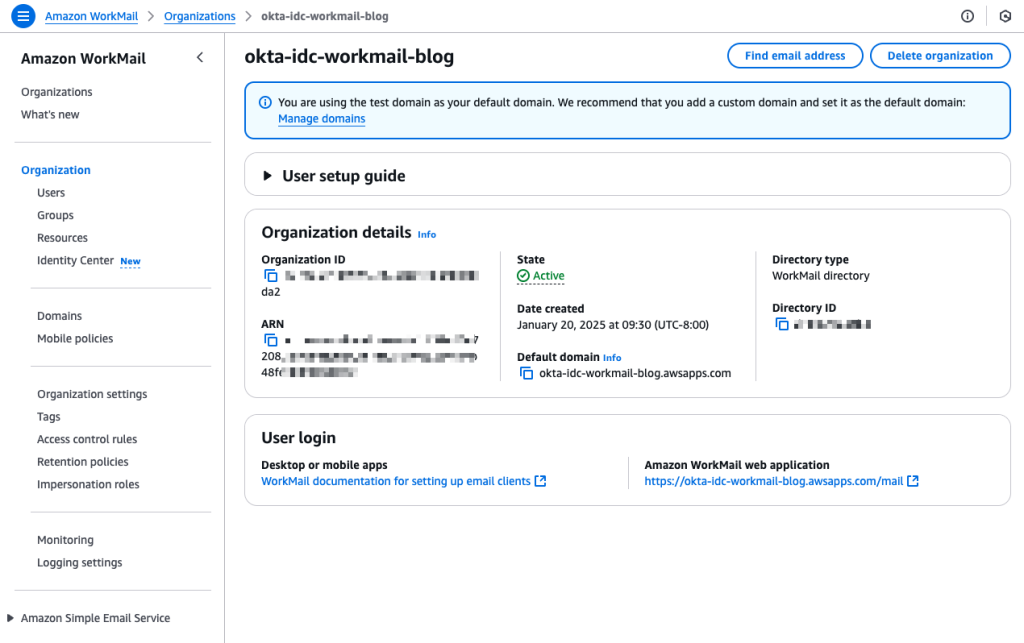Open Resources page in sidebar
Viewport: 1024px width, 643px height.
pyautogui.click(x=62, y=238)
